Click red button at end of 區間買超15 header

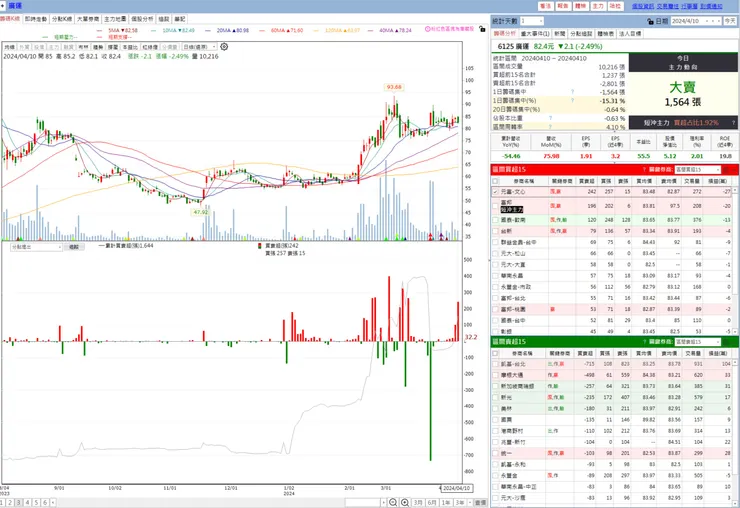[x=727, y=169]
